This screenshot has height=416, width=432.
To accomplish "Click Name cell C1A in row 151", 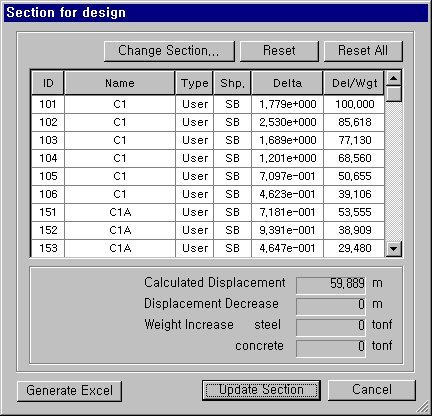I will coord(120,212).
